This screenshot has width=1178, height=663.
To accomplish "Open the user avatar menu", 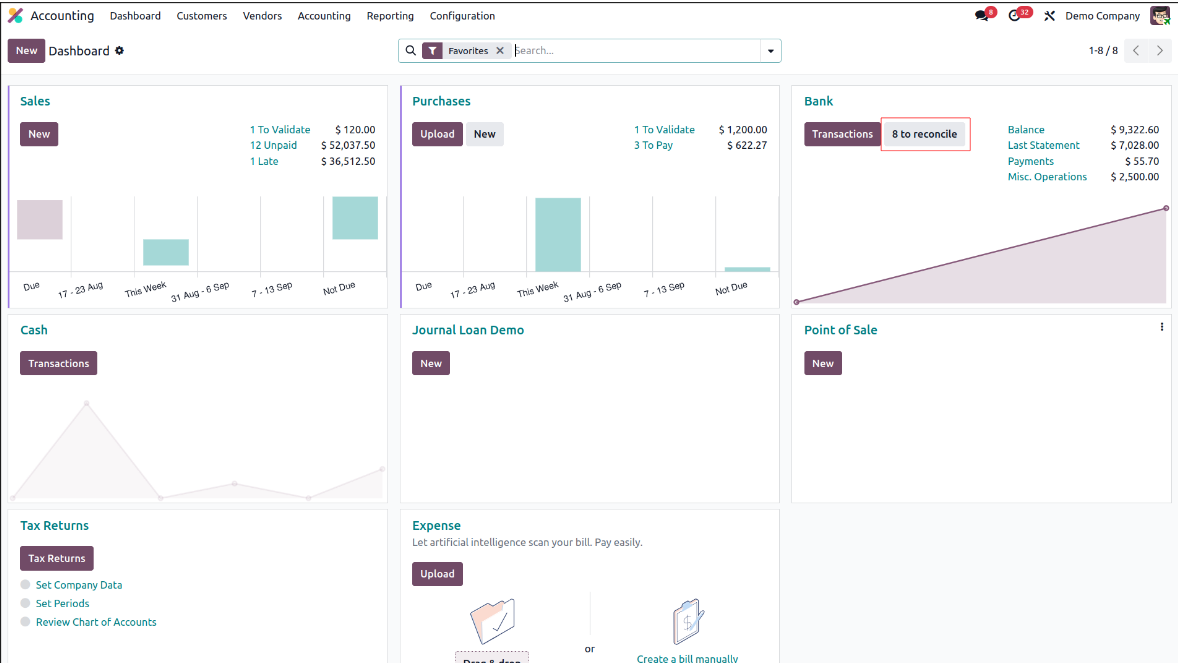I will point(1159,16).
